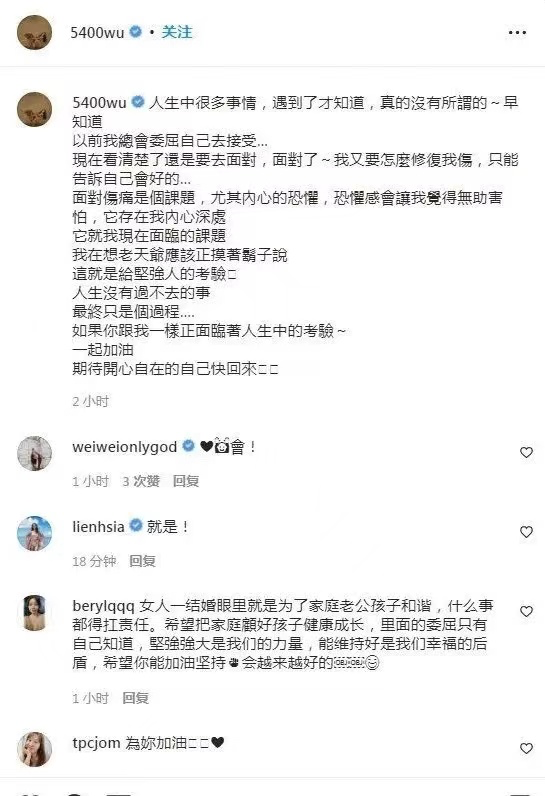
Task: Open 5400wu username in the header
Action: 97,32
